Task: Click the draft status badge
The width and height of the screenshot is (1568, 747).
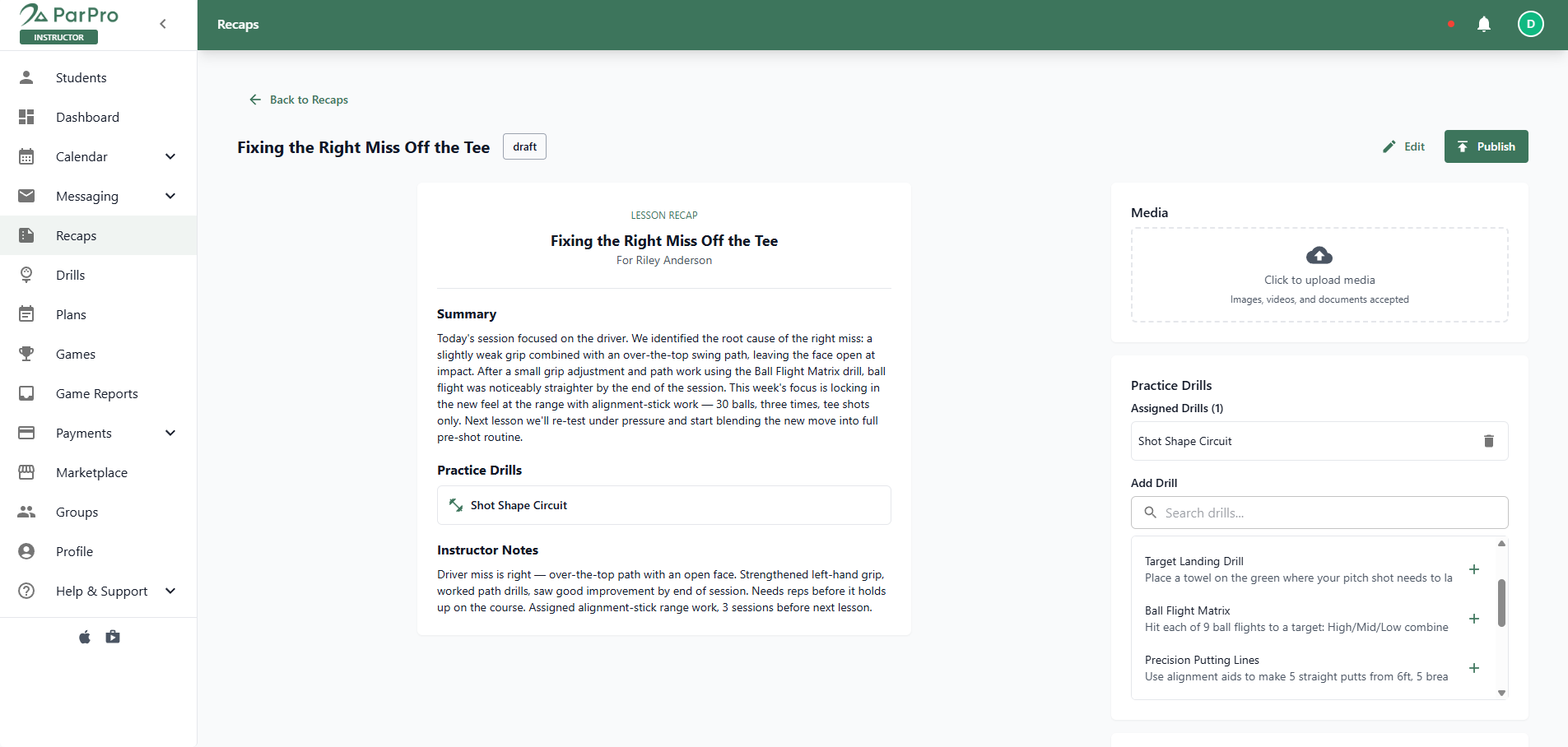Action: coord(524,146)
